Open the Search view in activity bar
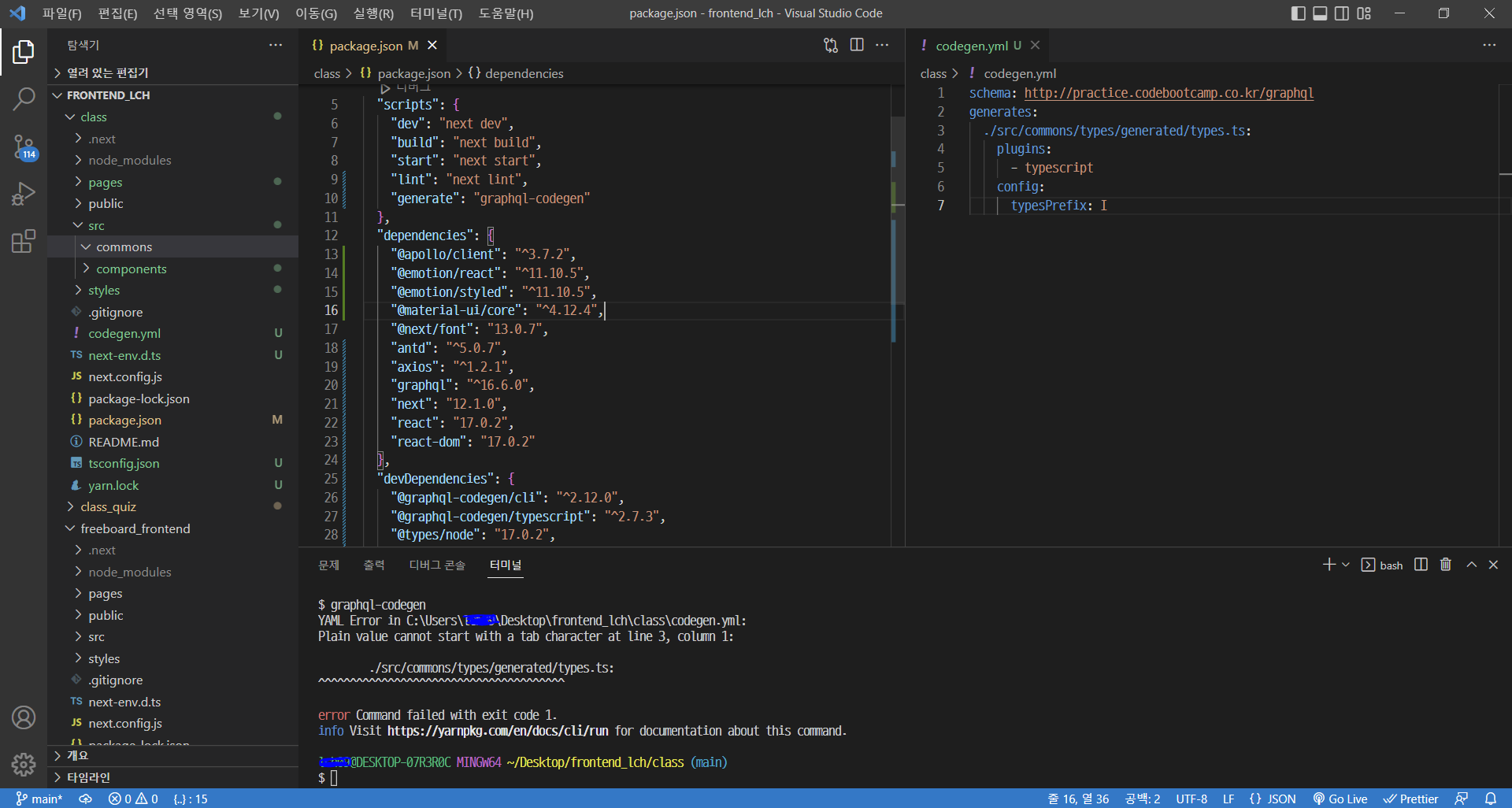Viewport: 1512px width, 808px height. click(24, 99)
